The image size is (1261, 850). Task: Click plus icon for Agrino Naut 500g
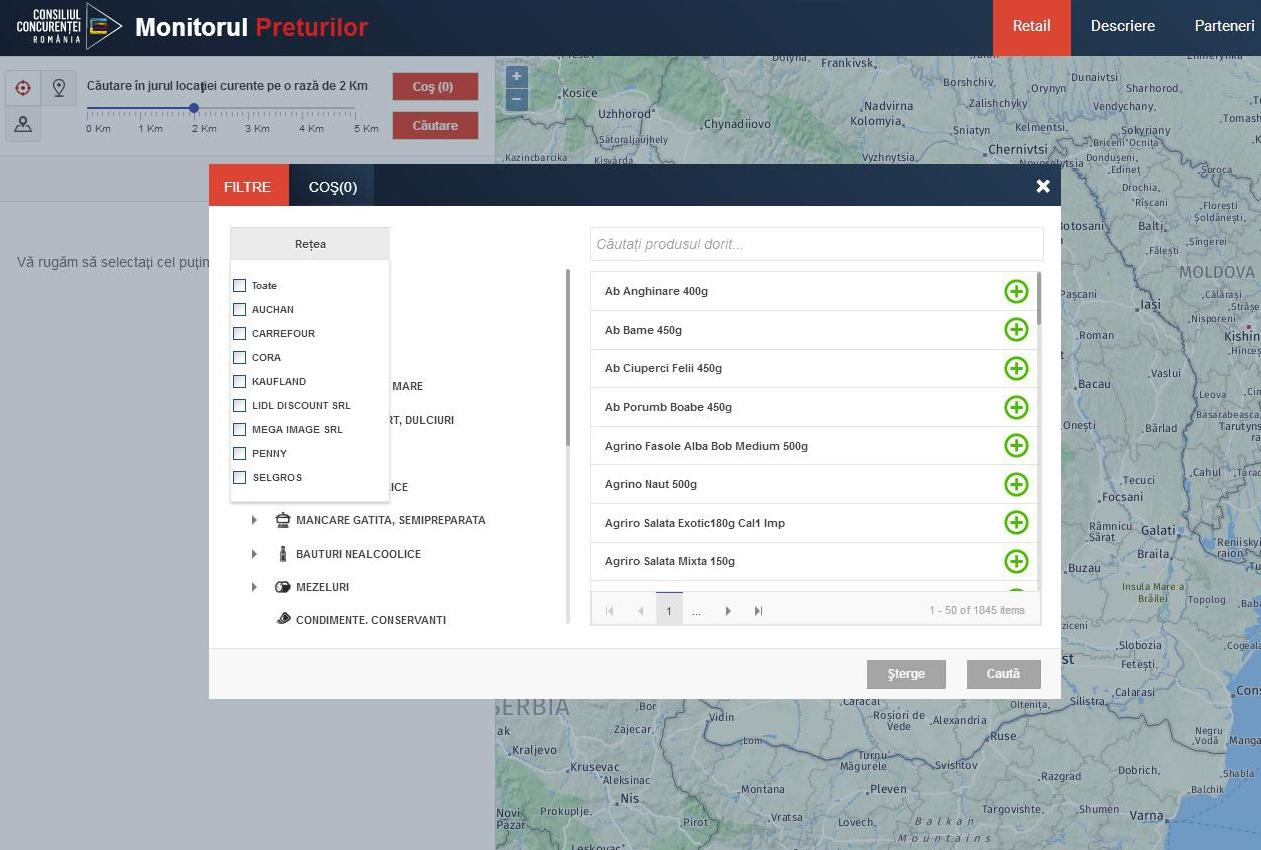[x=1016, y=484]
